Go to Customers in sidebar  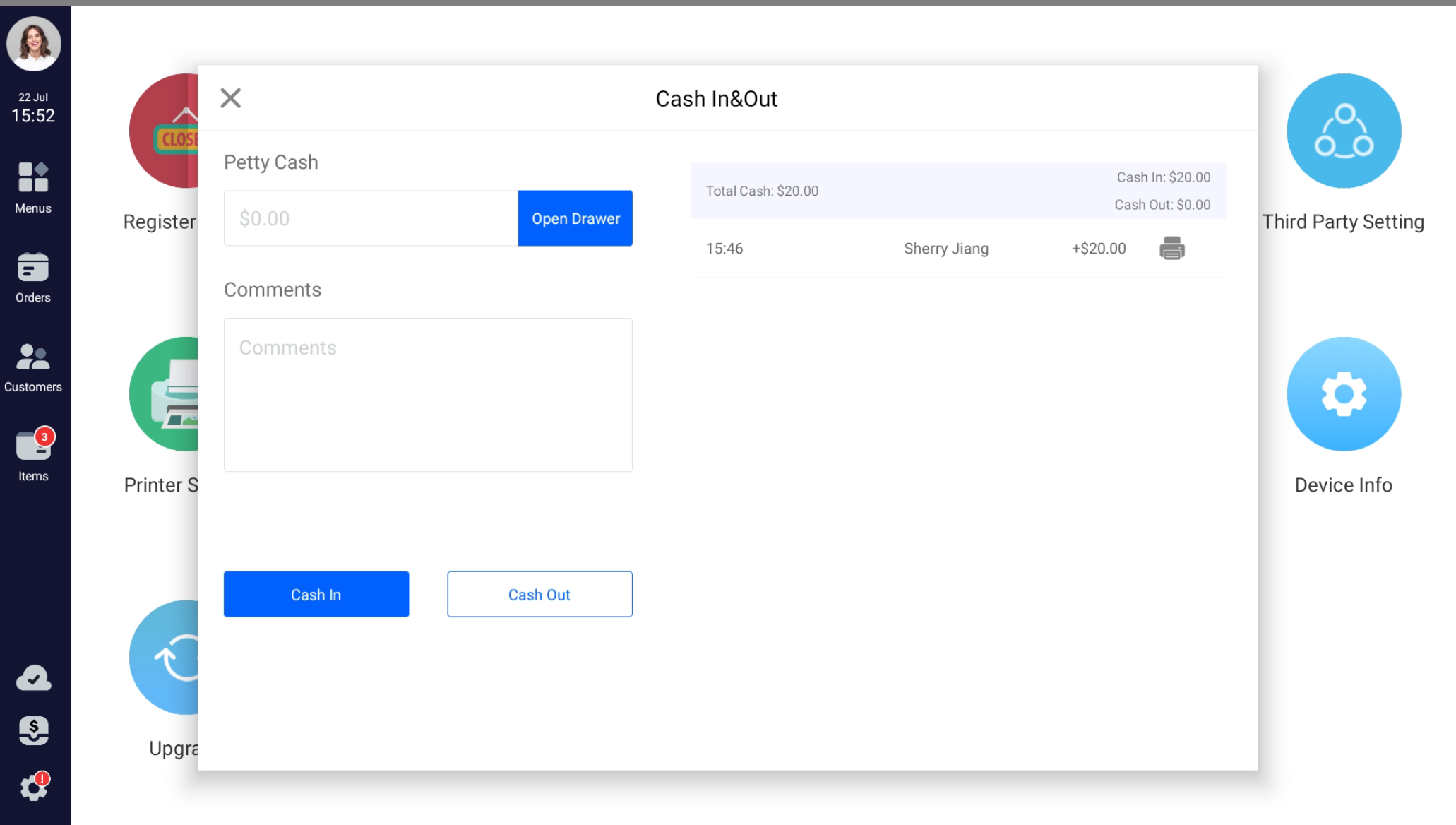tap(33, 367)
